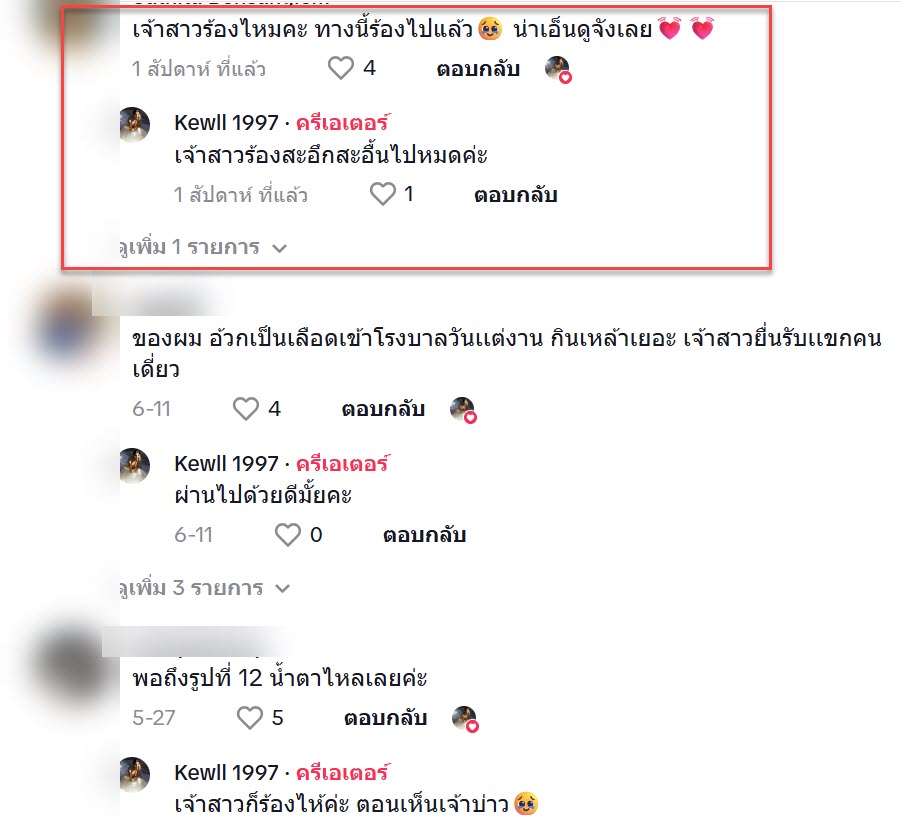Open creator-liked badge on the 6-11 comment
Screen dimensions: 901x816
click(x=463, y=410)
